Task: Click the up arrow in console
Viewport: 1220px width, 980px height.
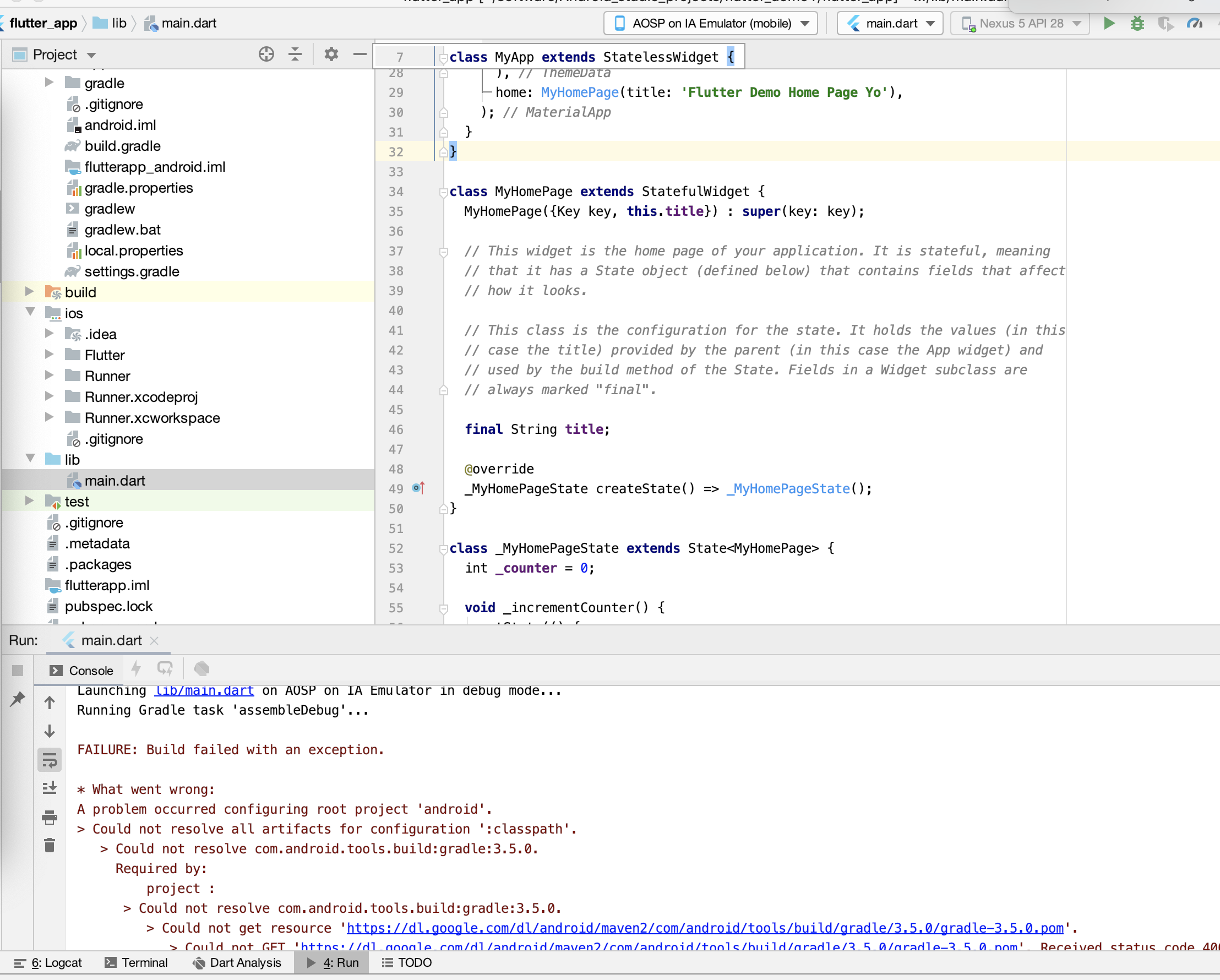Action: [x=50, y=703]
